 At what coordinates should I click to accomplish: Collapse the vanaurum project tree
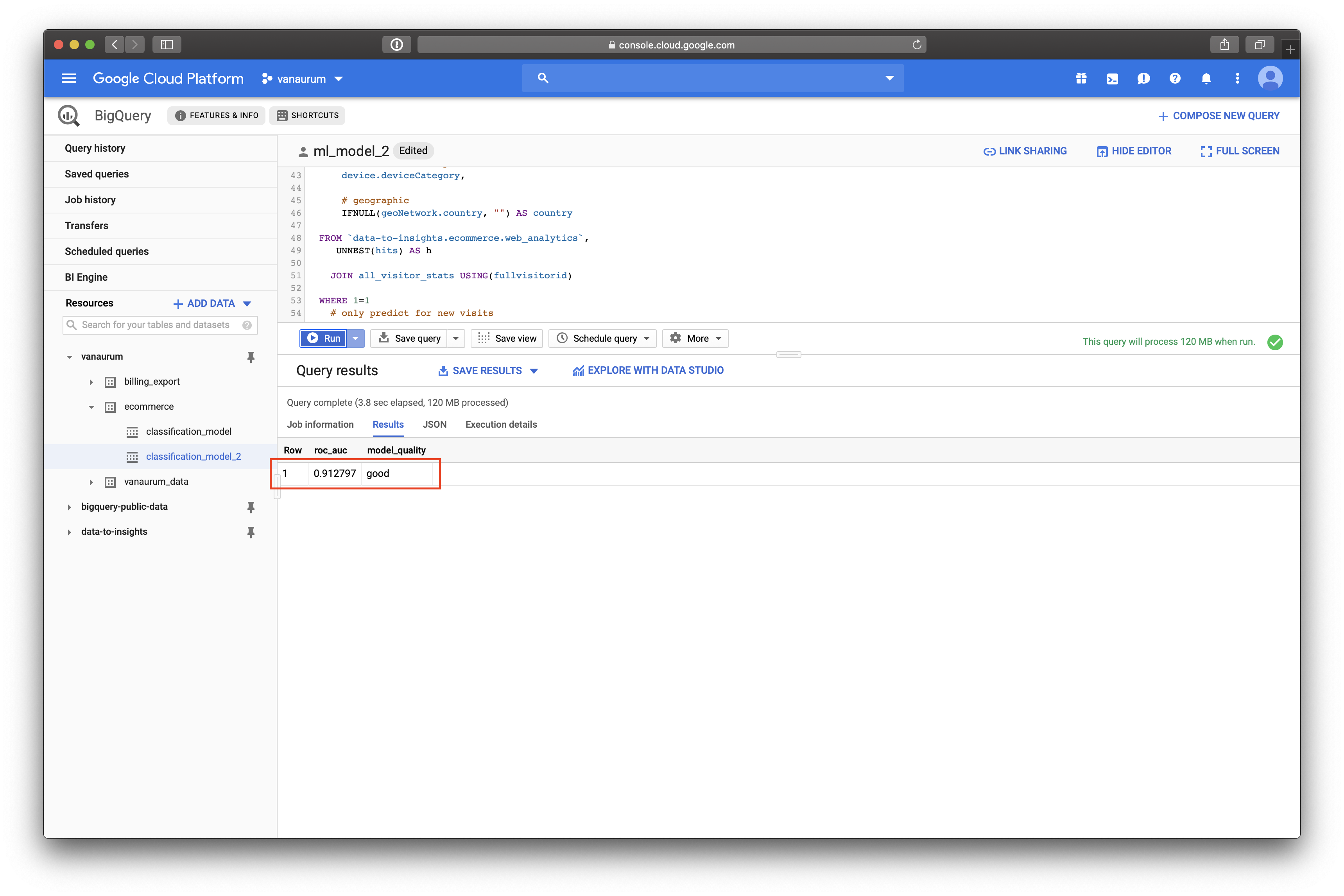coord(69,357)
